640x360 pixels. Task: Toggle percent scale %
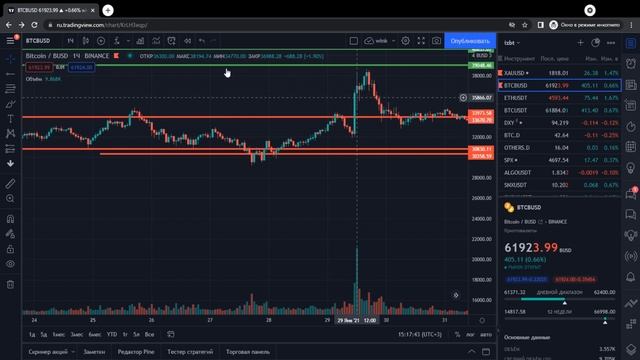click(458, 334)
